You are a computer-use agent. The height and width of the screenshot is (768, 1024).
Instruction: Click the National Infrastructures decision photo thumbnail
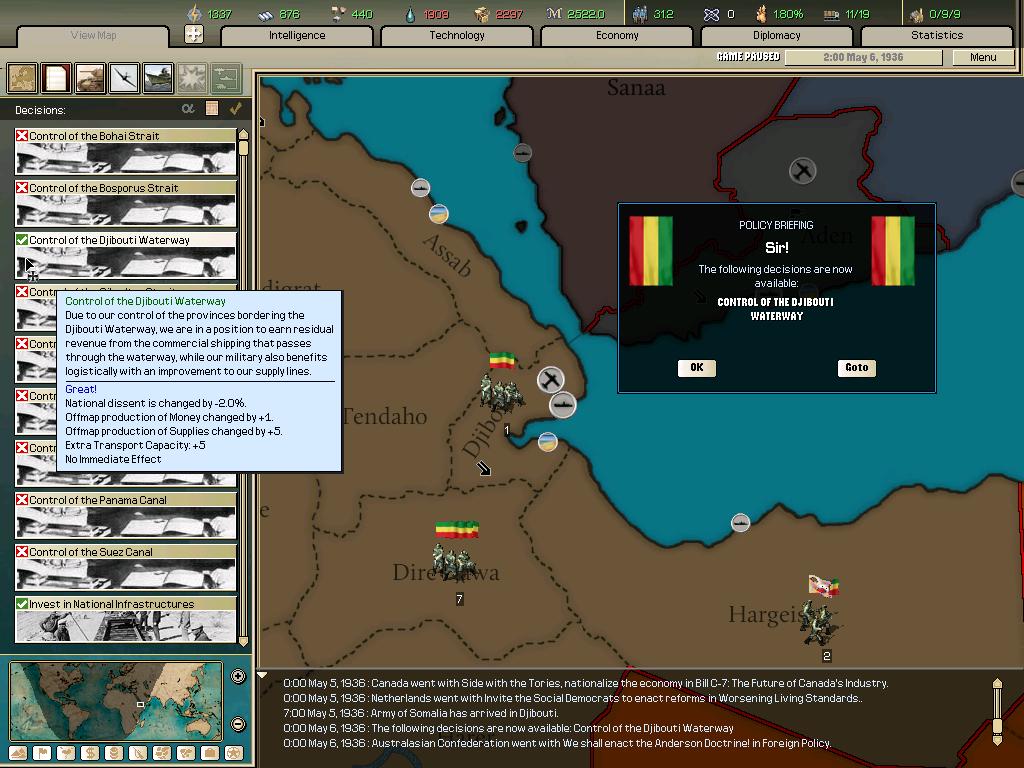[x=125, y=627]
